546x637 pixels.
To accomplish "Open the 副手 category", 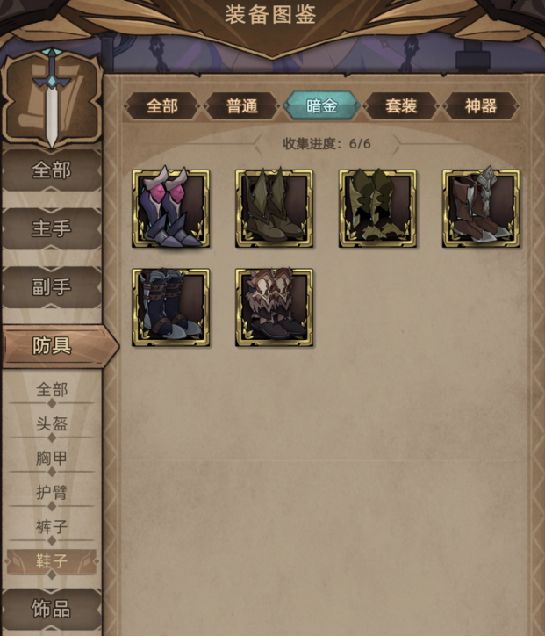I will coord(52,287).
